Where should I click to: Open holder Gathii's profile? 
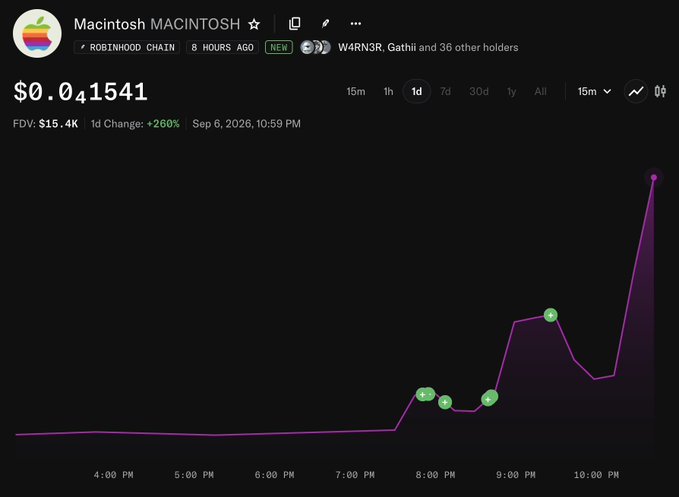point(401,47)
